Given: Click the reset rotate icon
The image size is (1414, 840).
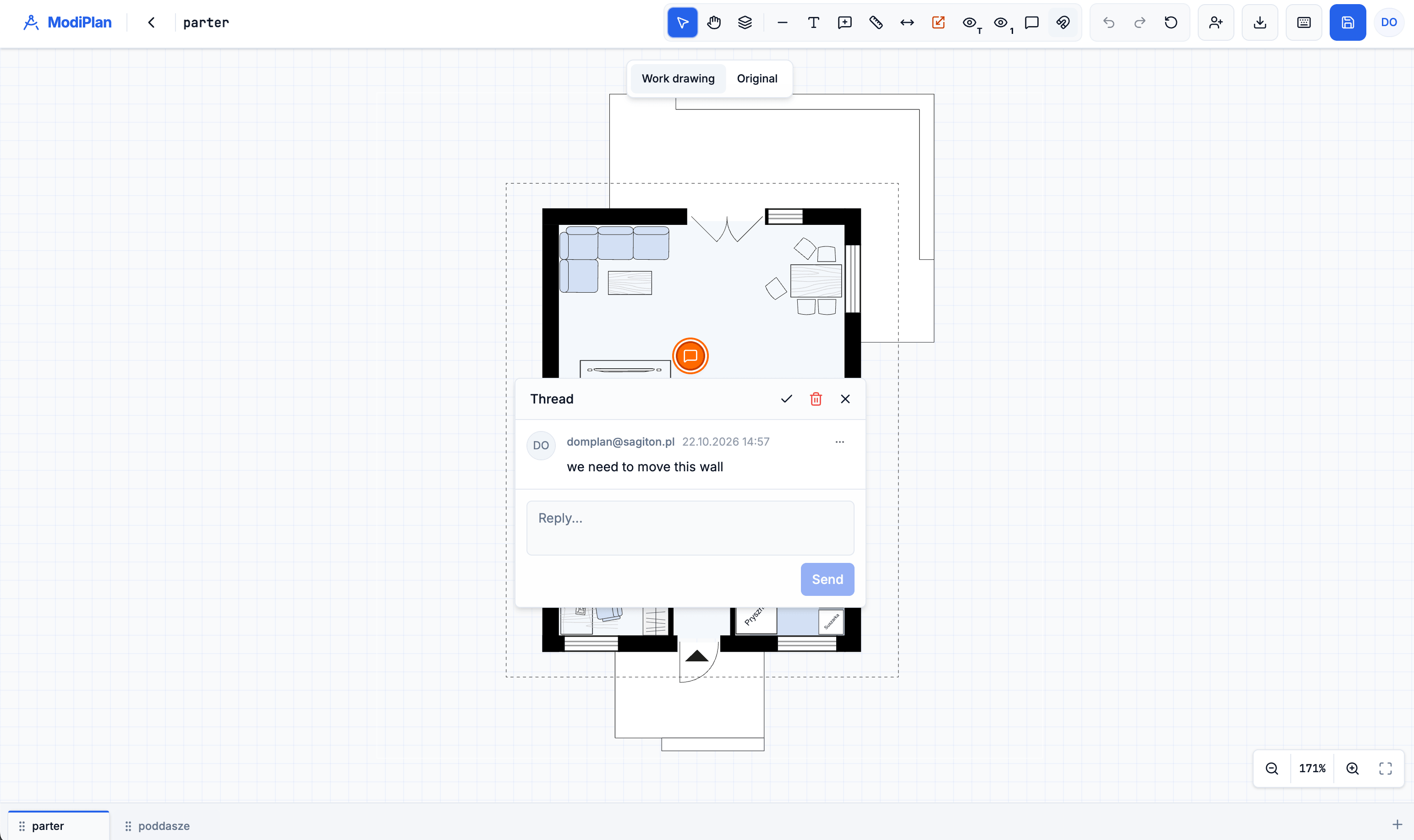Looking at the screenshot, I should click(1171, 22).
